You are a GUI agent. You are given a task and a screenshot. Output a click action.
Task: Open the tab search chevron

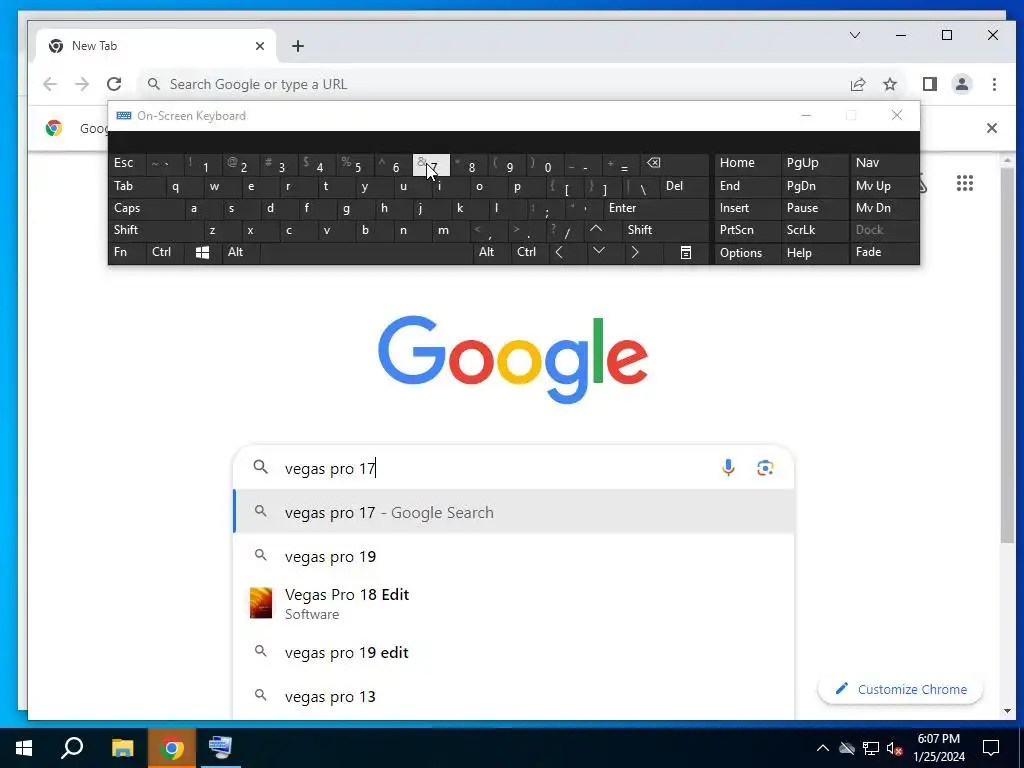854,35
